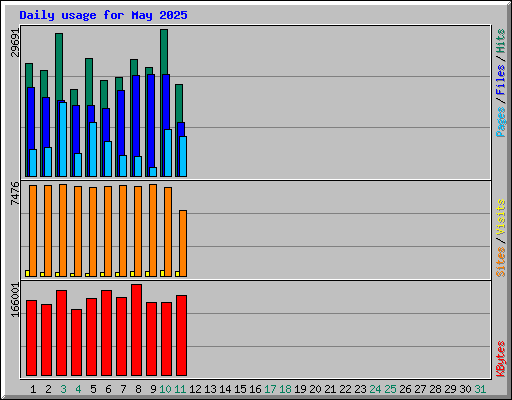Click the red KBytes bar for day 11
Screen dimensions: 512x400
pyautogui.click(x=181, y=335)
